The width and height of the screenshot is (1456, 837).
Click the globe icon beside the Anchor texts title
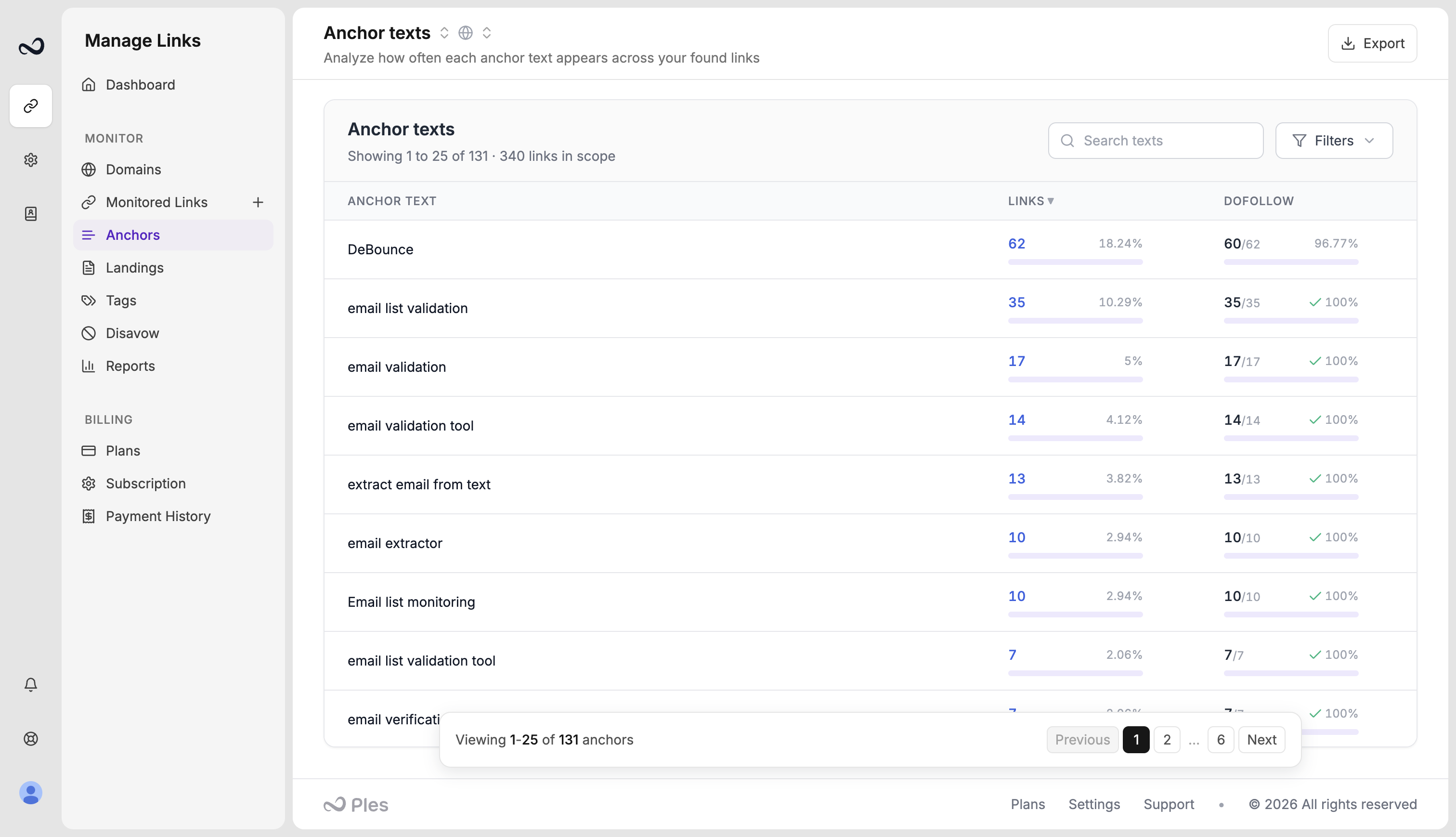click(x=466, y=33)
